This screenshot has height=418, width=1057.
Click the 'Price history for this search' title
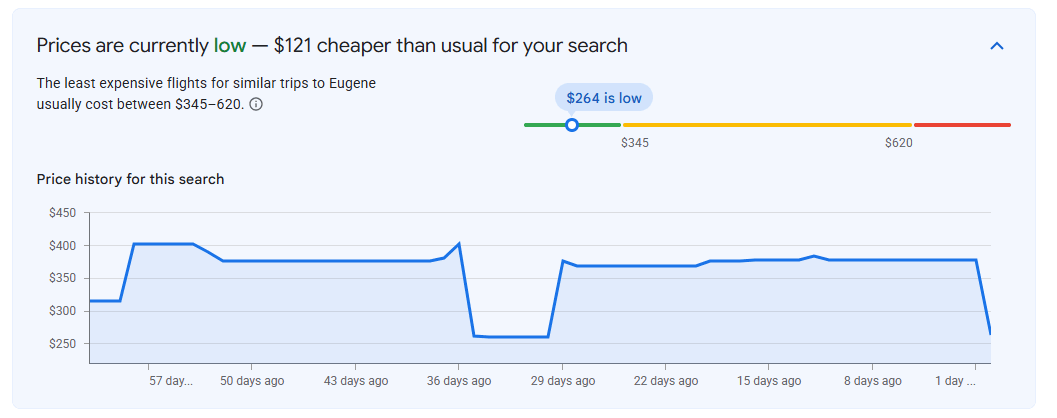pyautogui.click(x=130, y=179)
